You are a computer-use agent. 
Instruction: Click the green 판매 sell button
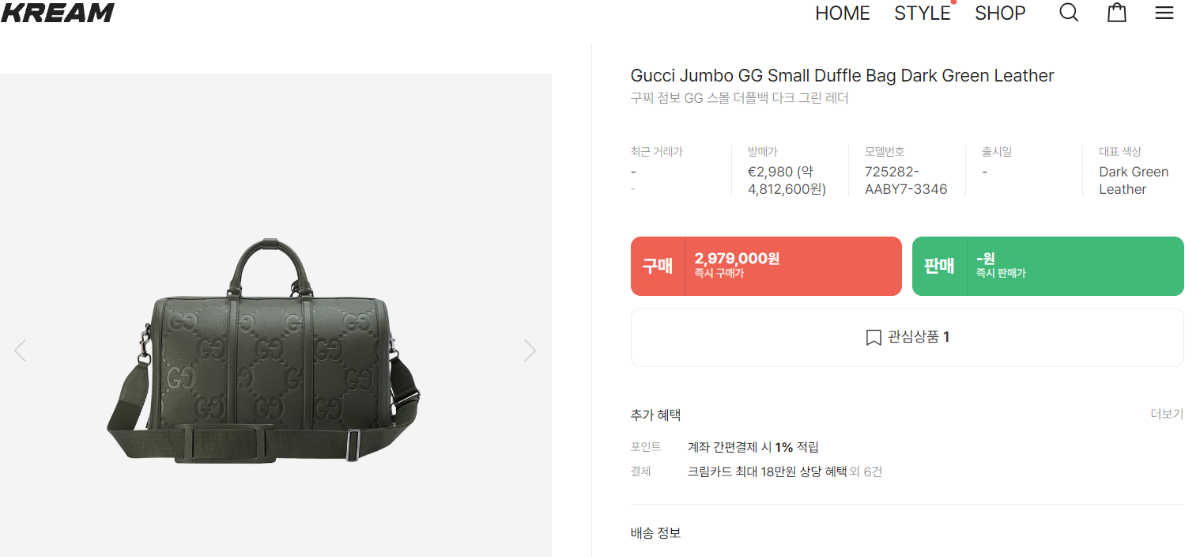(x=1048, y=266)
